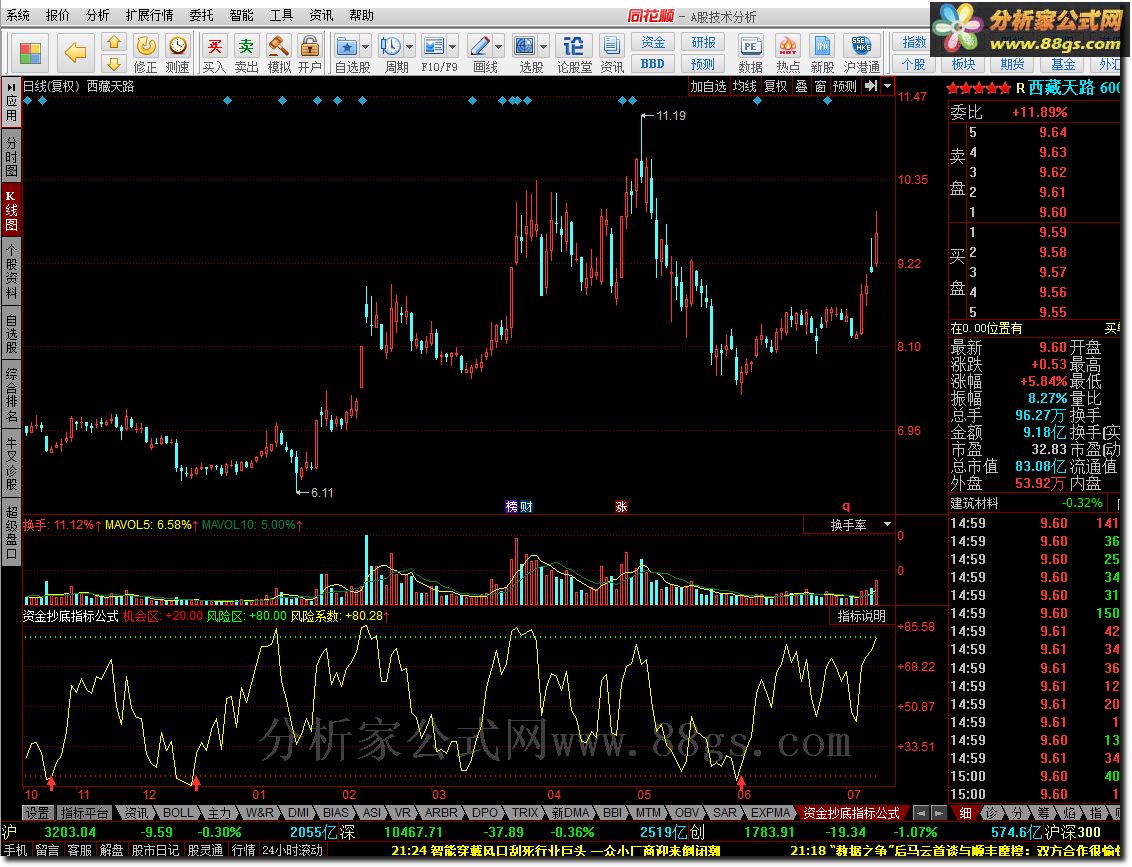This screenshot has height=867, width=1132.
Task: Select the W&R indicator tab
Action: tap(259, 812)
